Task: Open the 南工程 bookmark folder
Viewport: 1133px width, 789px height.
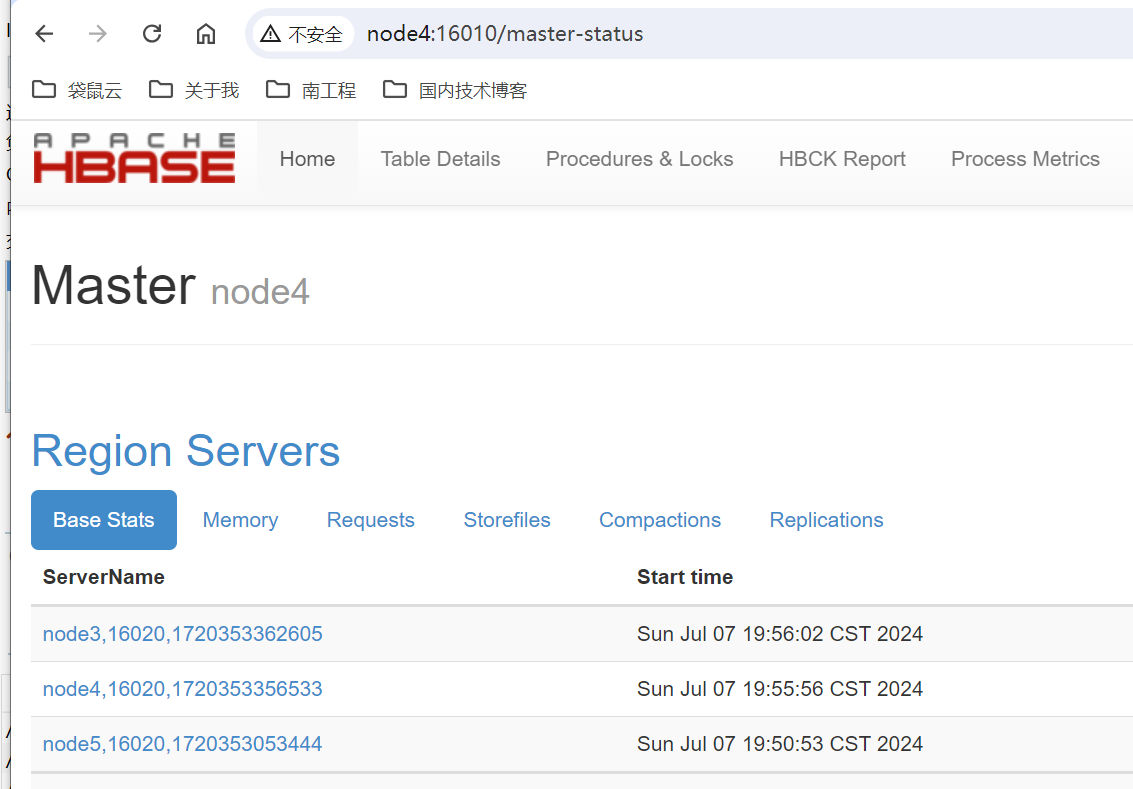Action: (x=311, y=90)
